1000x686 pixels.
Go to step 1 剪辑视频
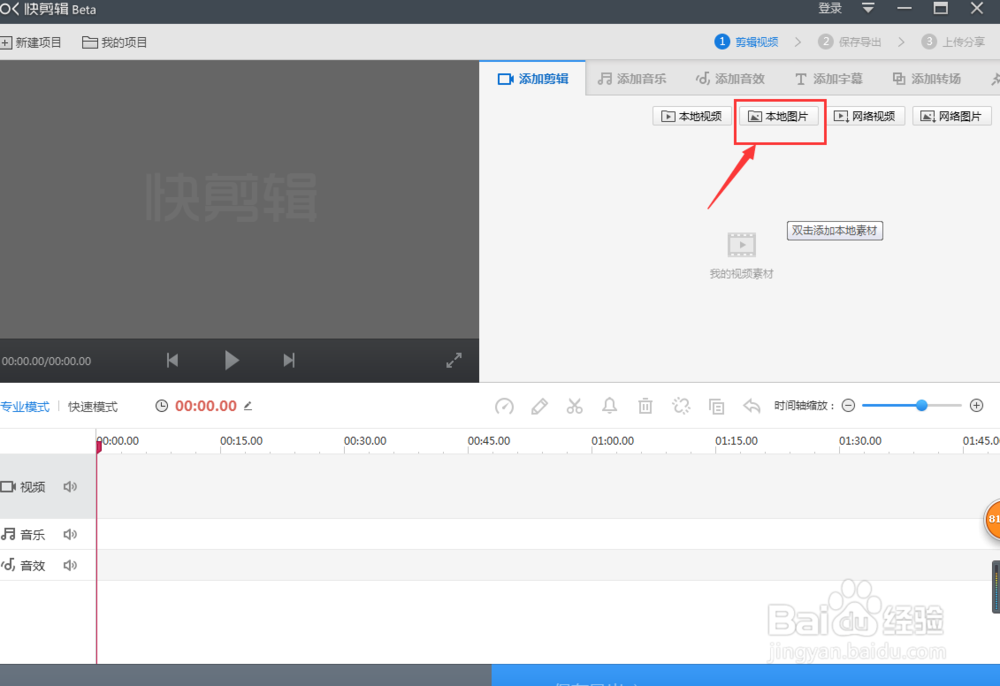click(x=746, y=42)
